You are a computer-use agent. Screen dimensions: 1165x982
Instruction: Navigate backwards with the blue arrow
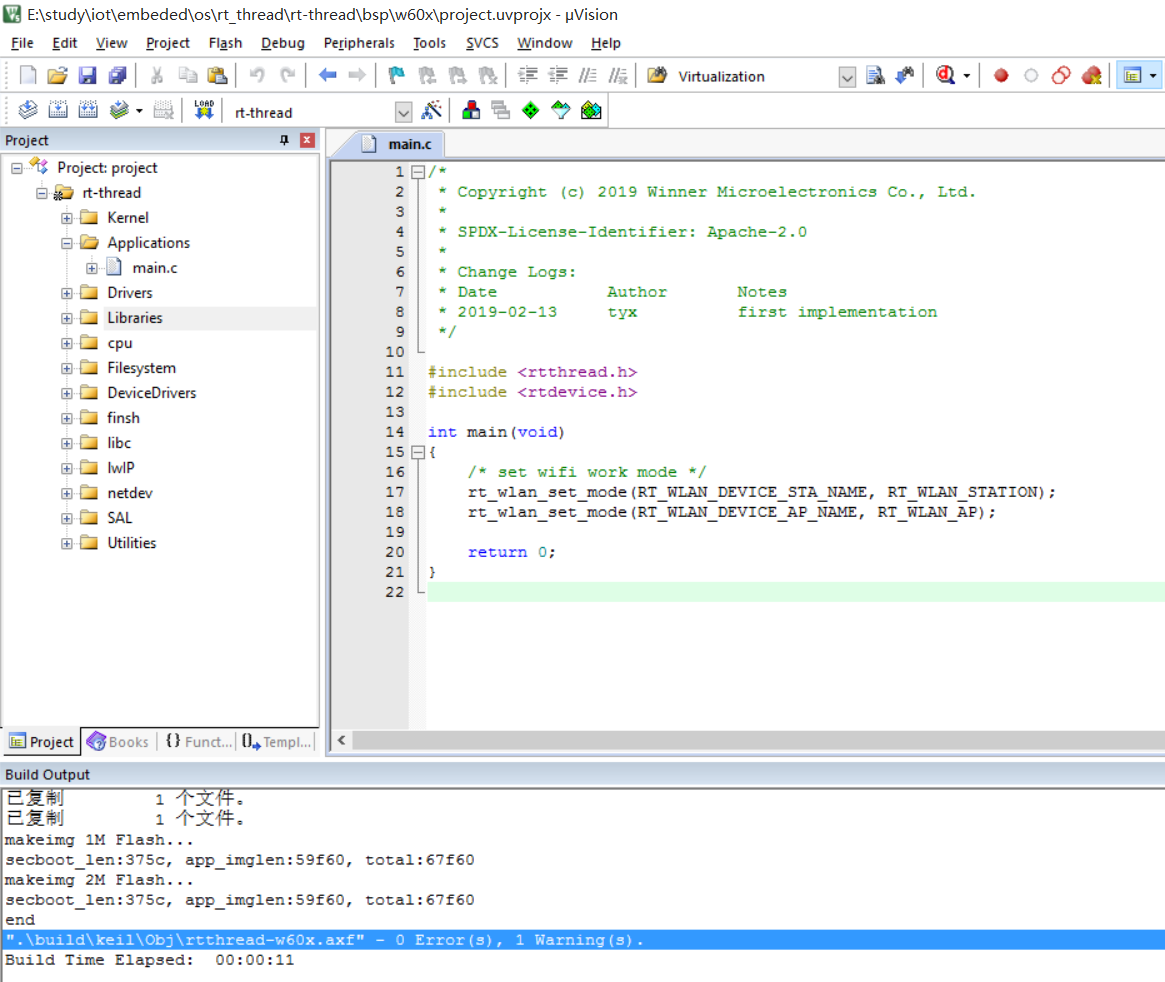[x=328, y=75]
